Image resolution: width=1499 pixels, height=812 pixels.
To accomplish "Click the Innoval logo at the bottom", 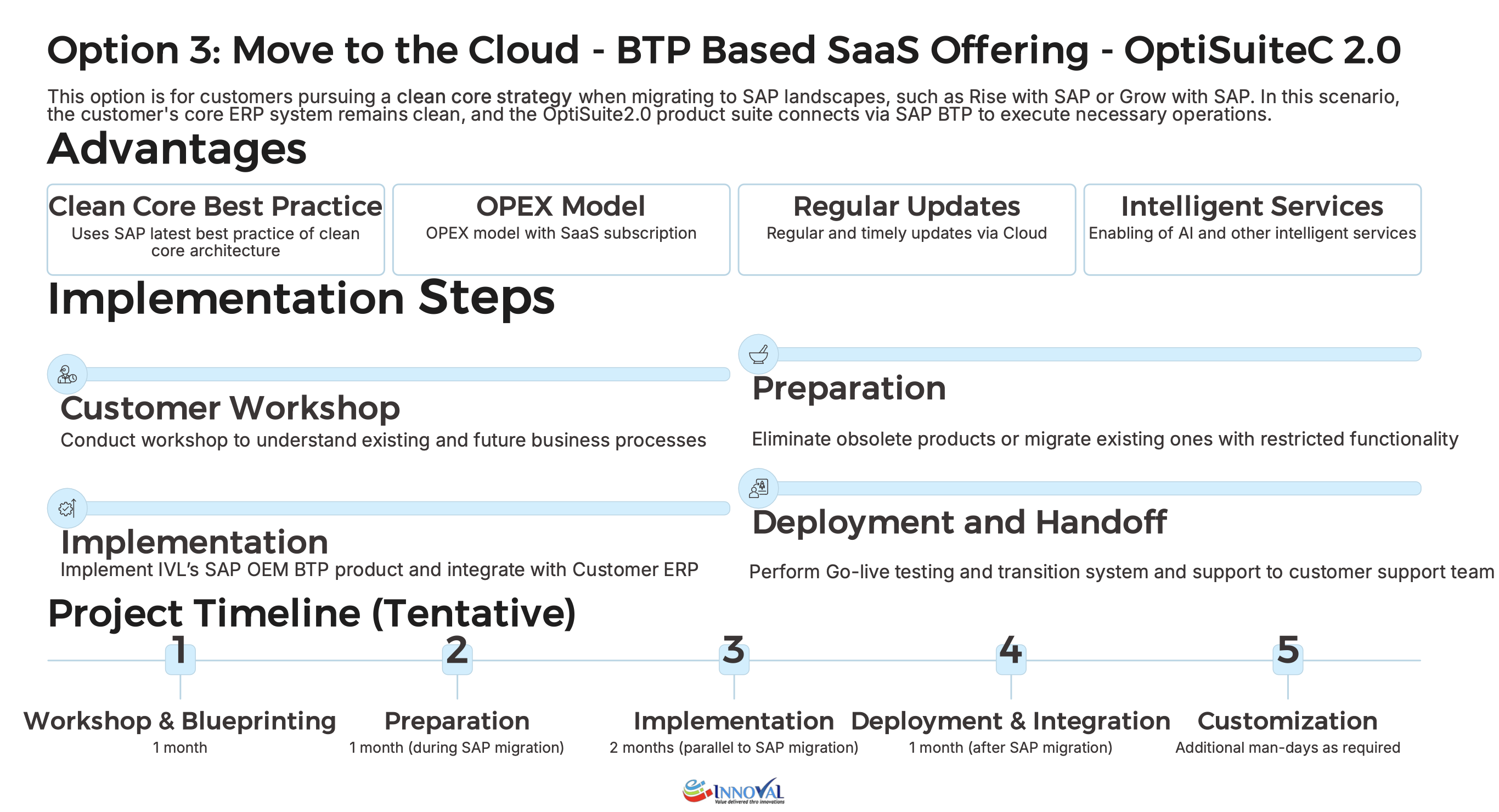I will [734, 791].
